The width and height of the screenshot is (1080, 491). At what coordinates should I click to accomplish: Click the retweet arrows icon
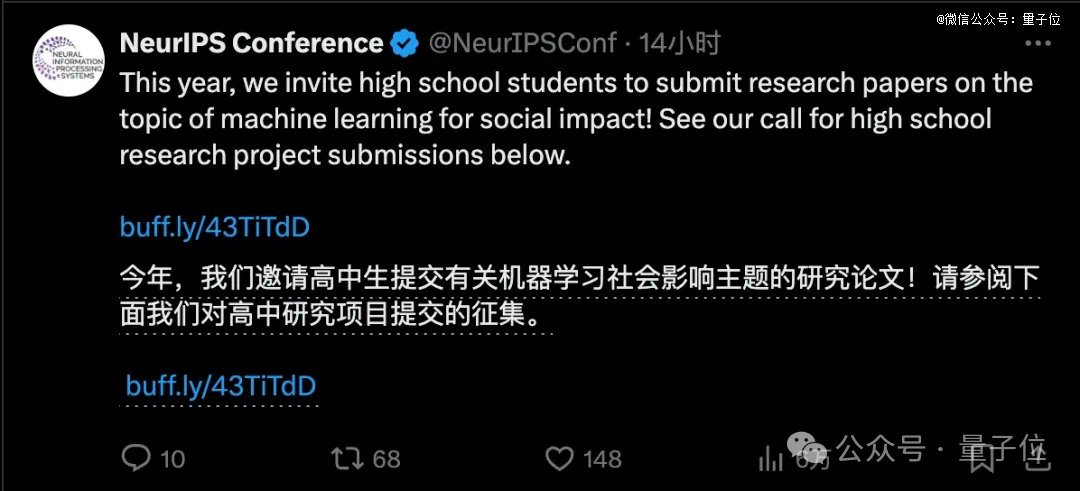346,458
